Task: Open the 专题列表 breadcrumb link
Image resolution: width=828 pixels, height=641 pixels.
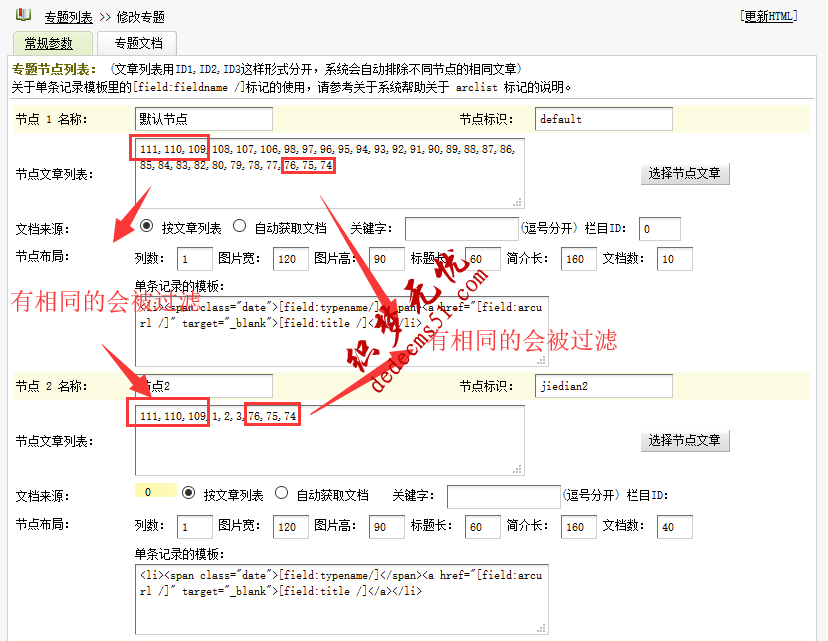Action: (67, 16)
